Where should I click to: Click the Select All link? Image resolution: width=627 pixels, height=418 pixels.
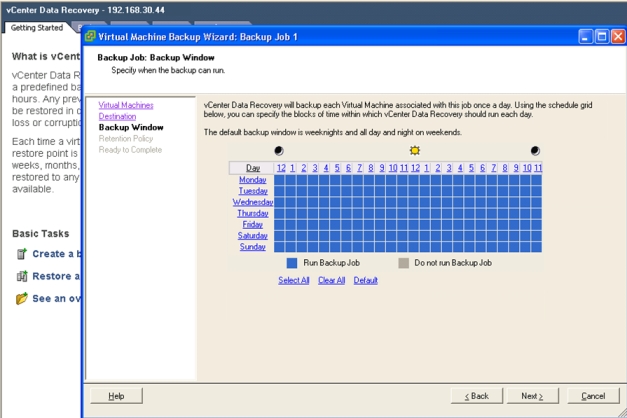click(293, 280)
